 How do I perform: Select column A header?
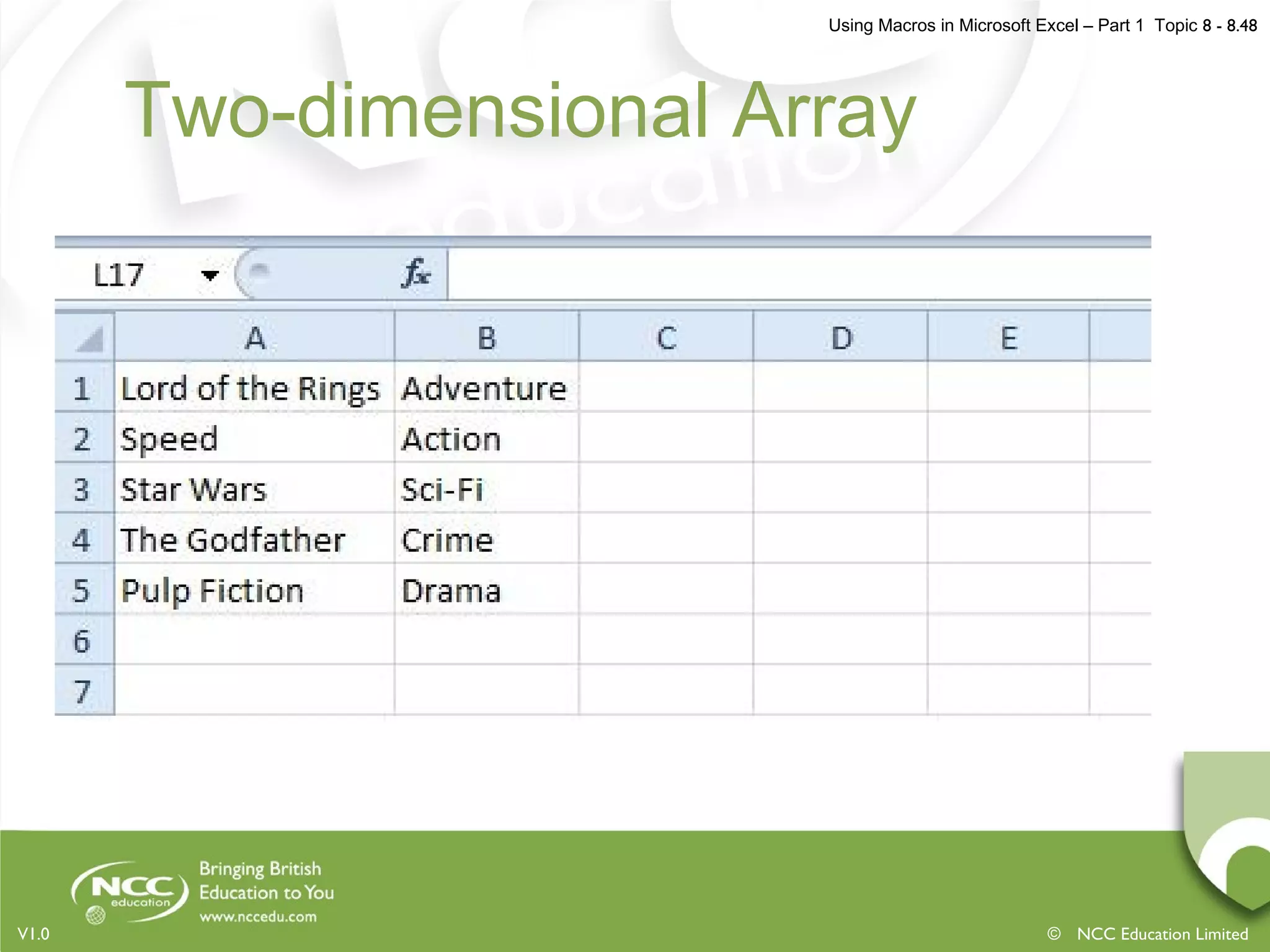point(255,337)
